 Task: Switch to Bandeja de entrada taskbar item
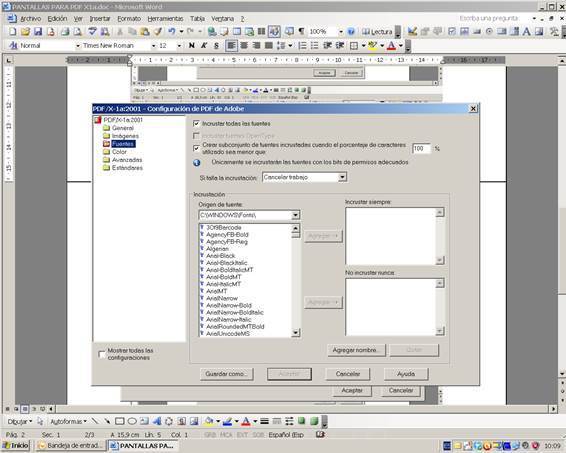pyautogui.click(x=71, y=446)
